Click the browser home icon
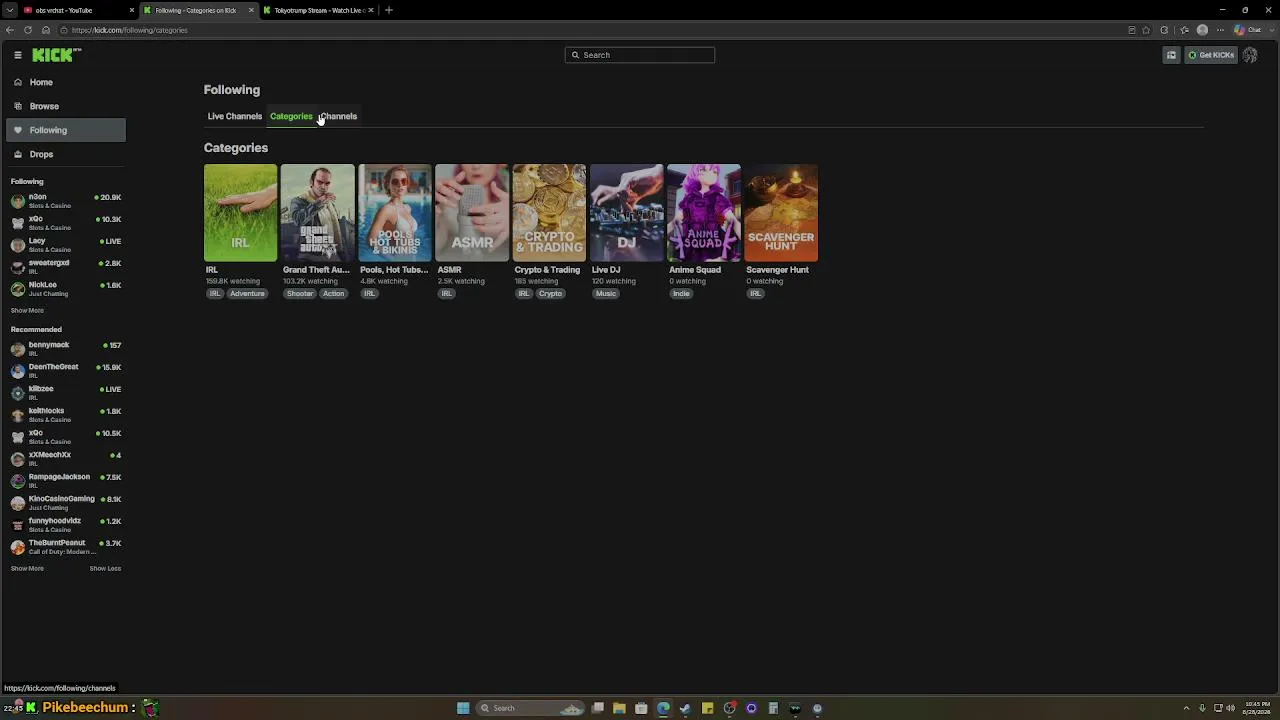 [46, 30]
